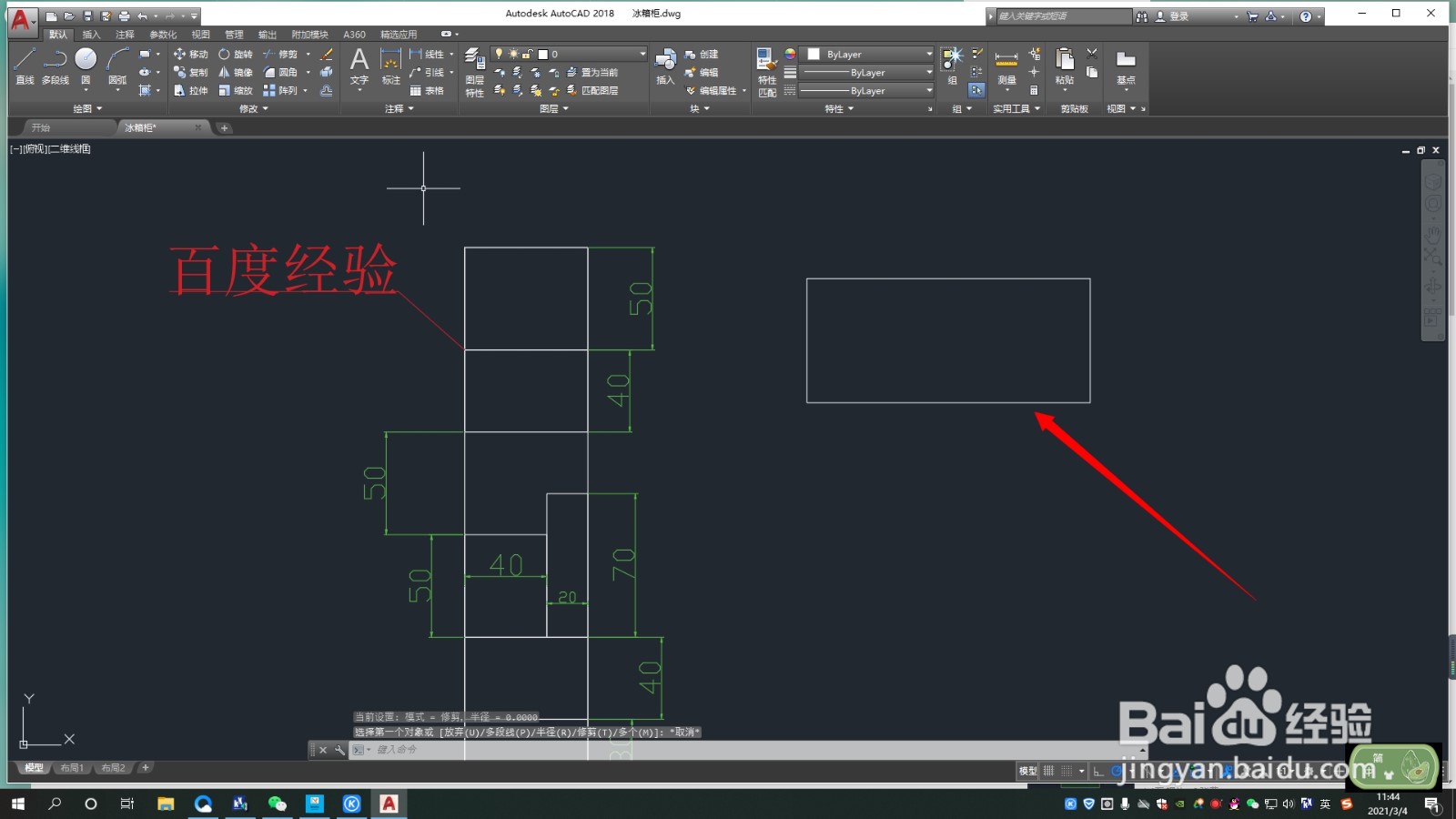Click the Insert block (插入) icon
The image size is (1456, 819).
click(665, 66)
